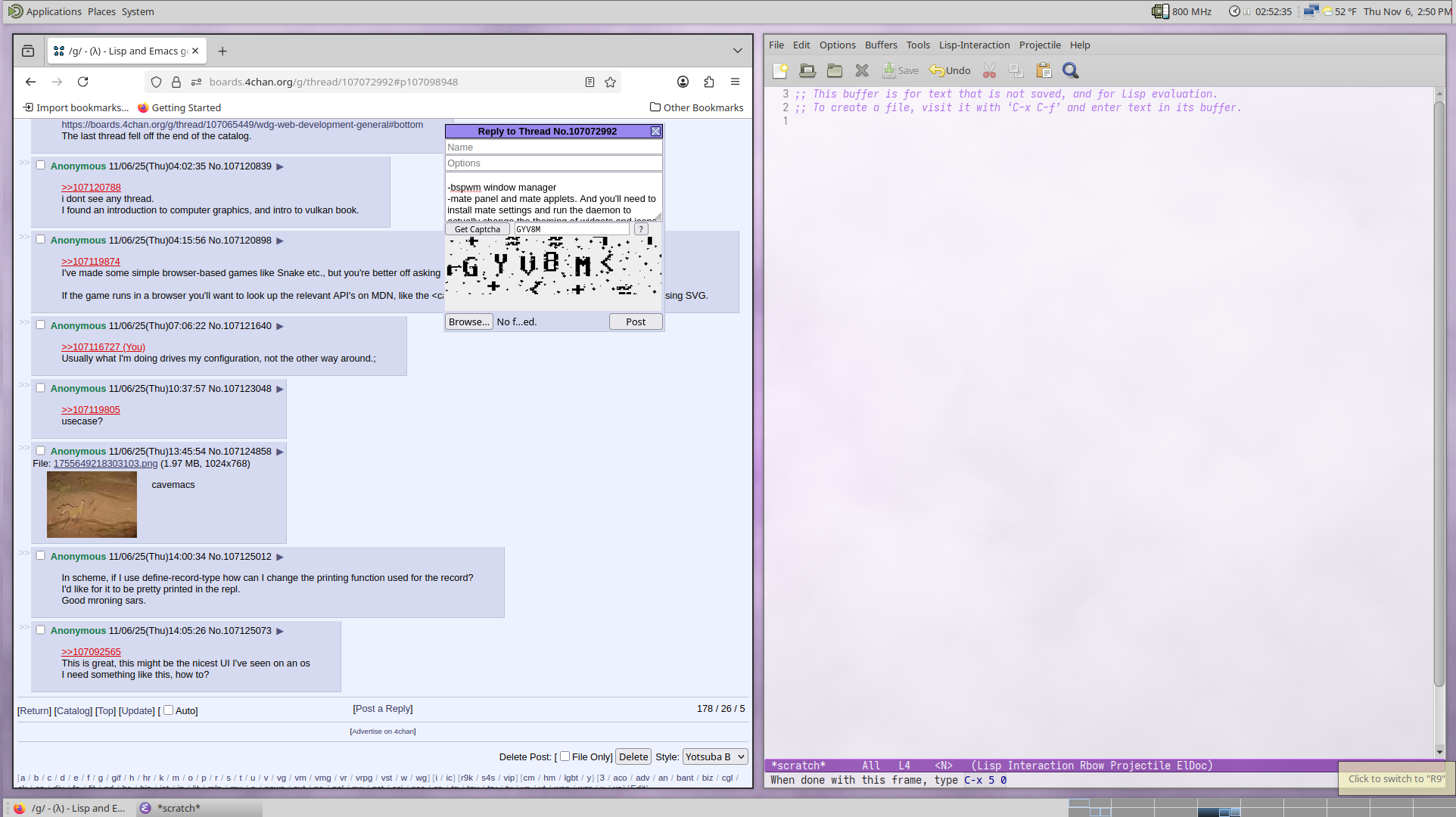Click Firefox reload page icon
The width and height of the screenshot is (1456, 817).
tap(83, 82)
